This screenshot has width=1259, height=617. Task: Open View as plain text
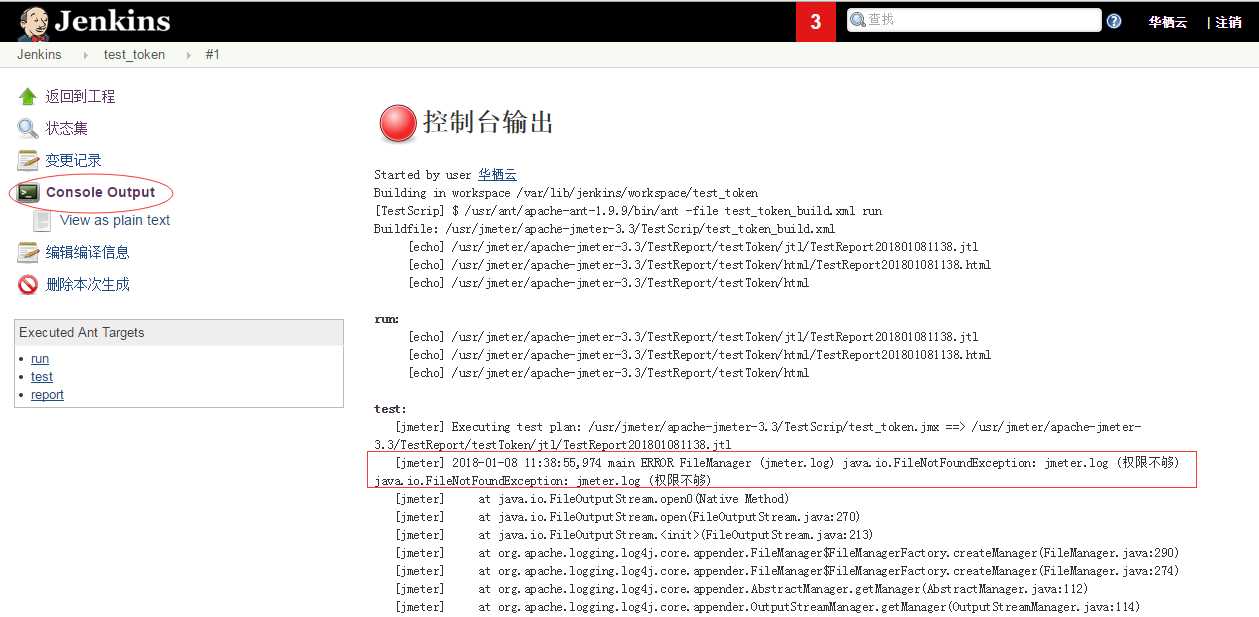[x=115, y=220]
